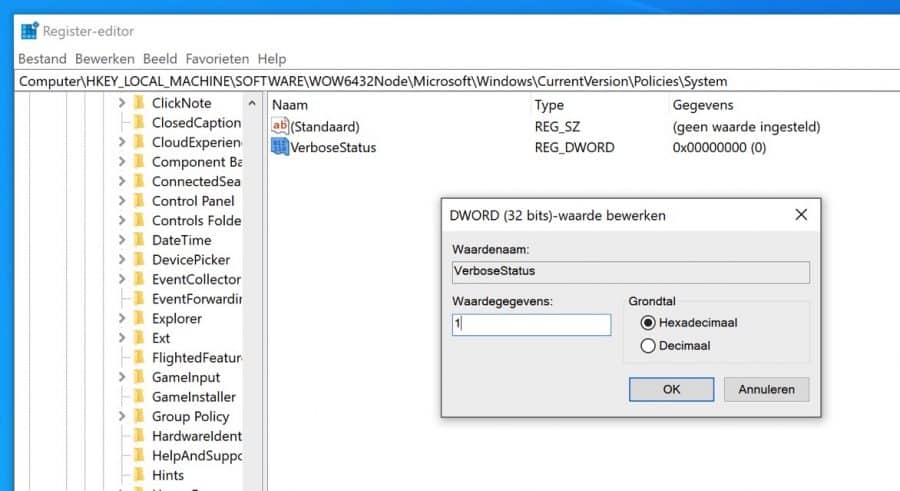Image resolution: width=900 pixels, height=491 pixels.
Task: Click the HelpAndSuppc folder icon
Action: (139, 455)
